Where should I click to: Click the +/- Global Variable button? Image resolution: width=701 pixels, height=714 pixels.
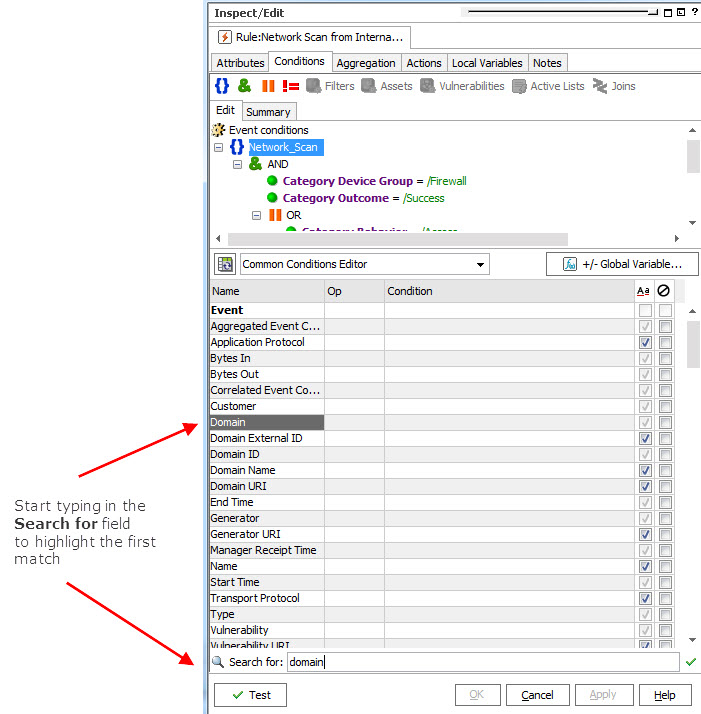tap(621, 264)
